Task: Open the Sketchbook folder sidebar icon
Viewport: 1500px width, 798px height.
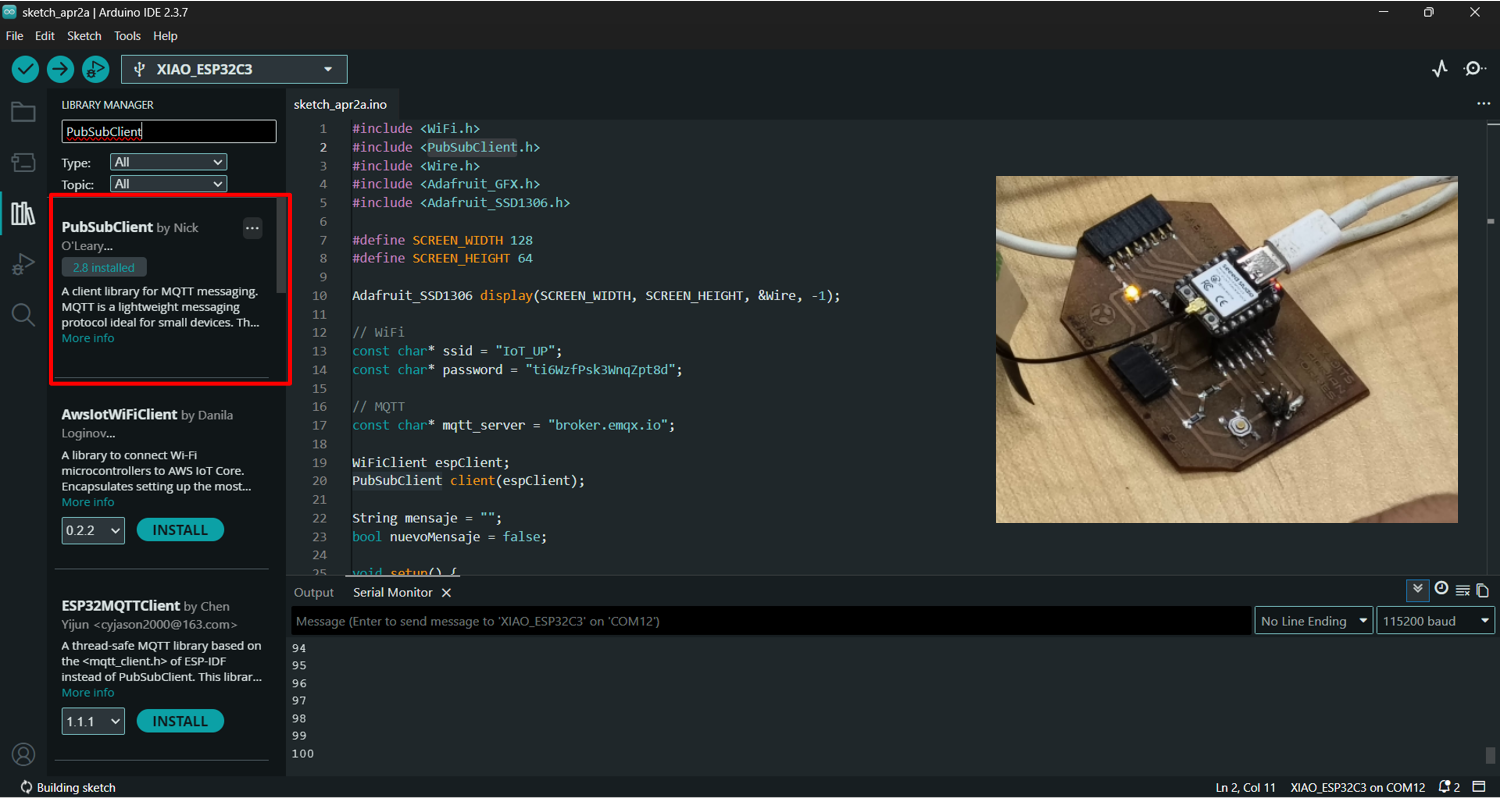Action: (x=23, y=111)
